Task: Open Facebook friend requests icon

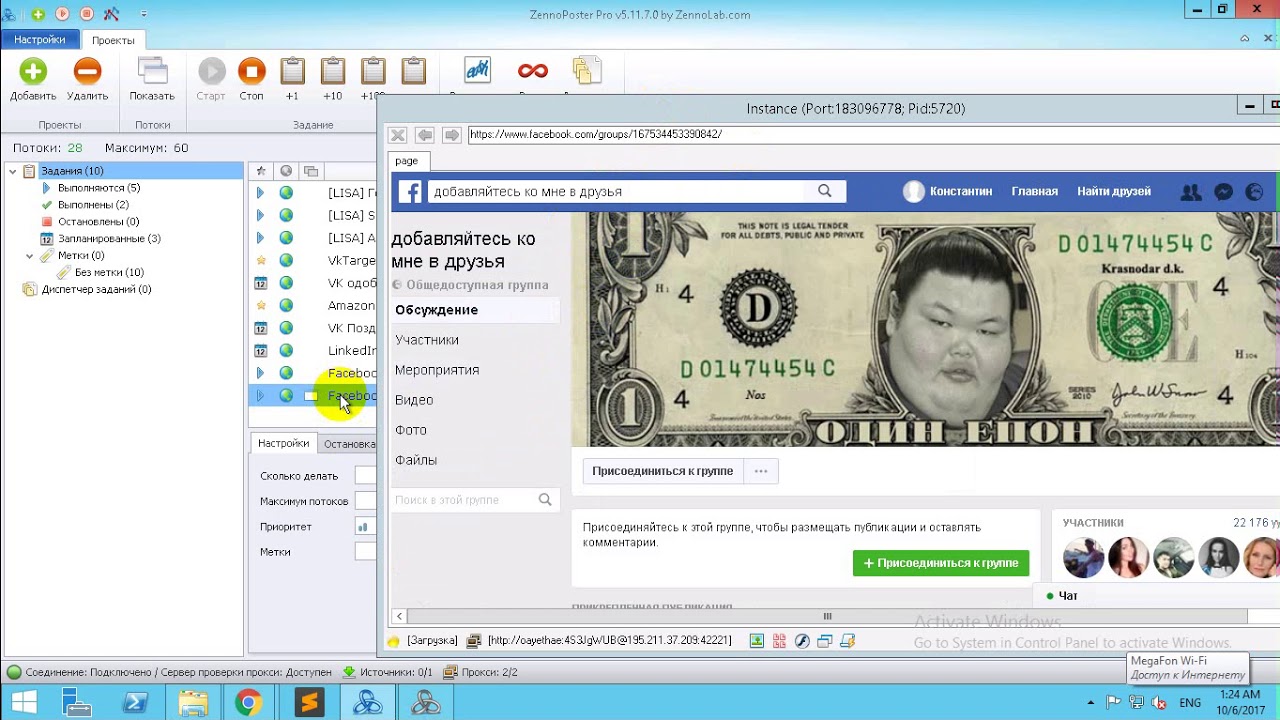Action: tap(1190, 192)
